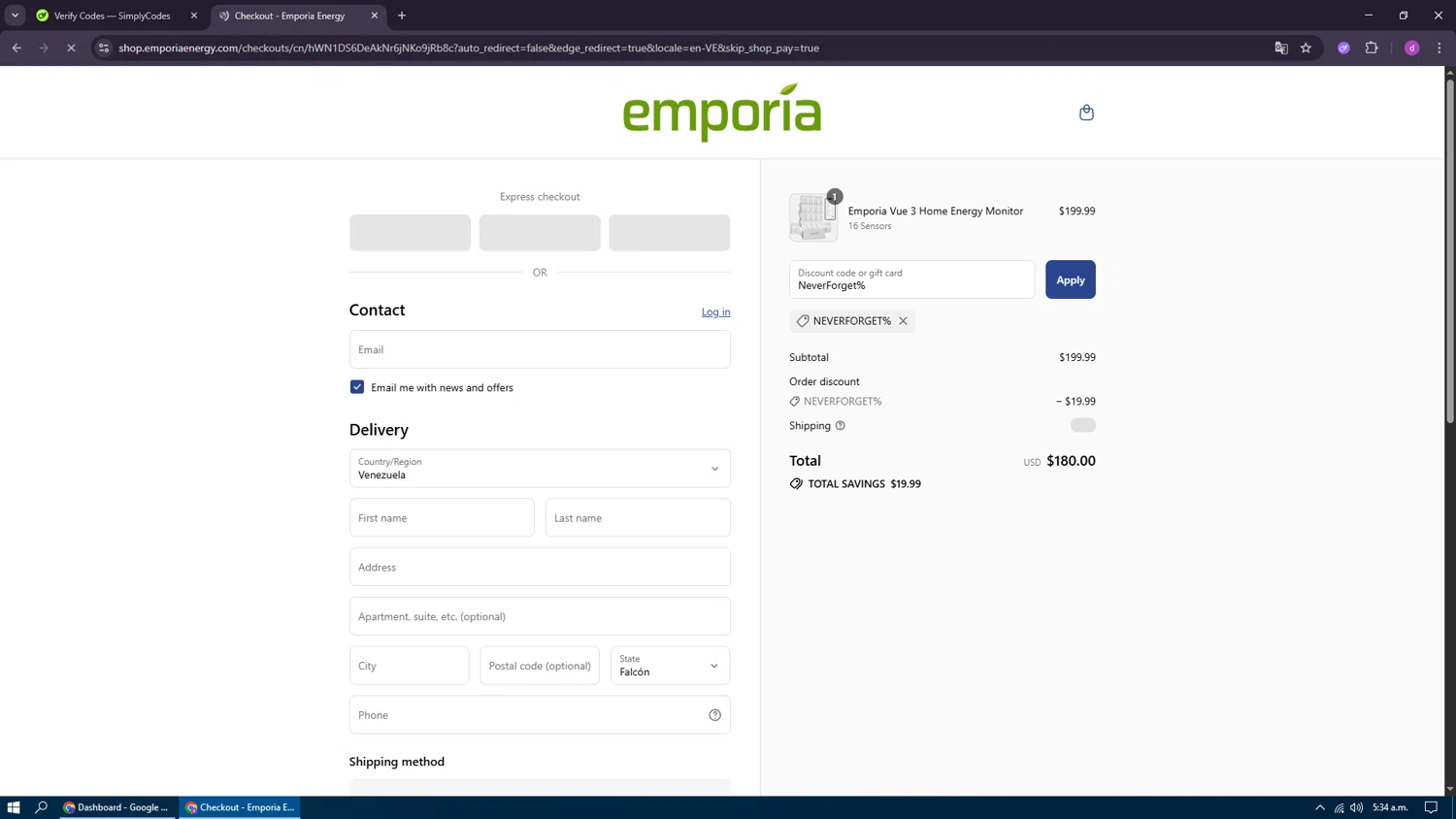Click the first express checkout button
This screenshot has width=1456, height=819.
(x=410, y=233)
